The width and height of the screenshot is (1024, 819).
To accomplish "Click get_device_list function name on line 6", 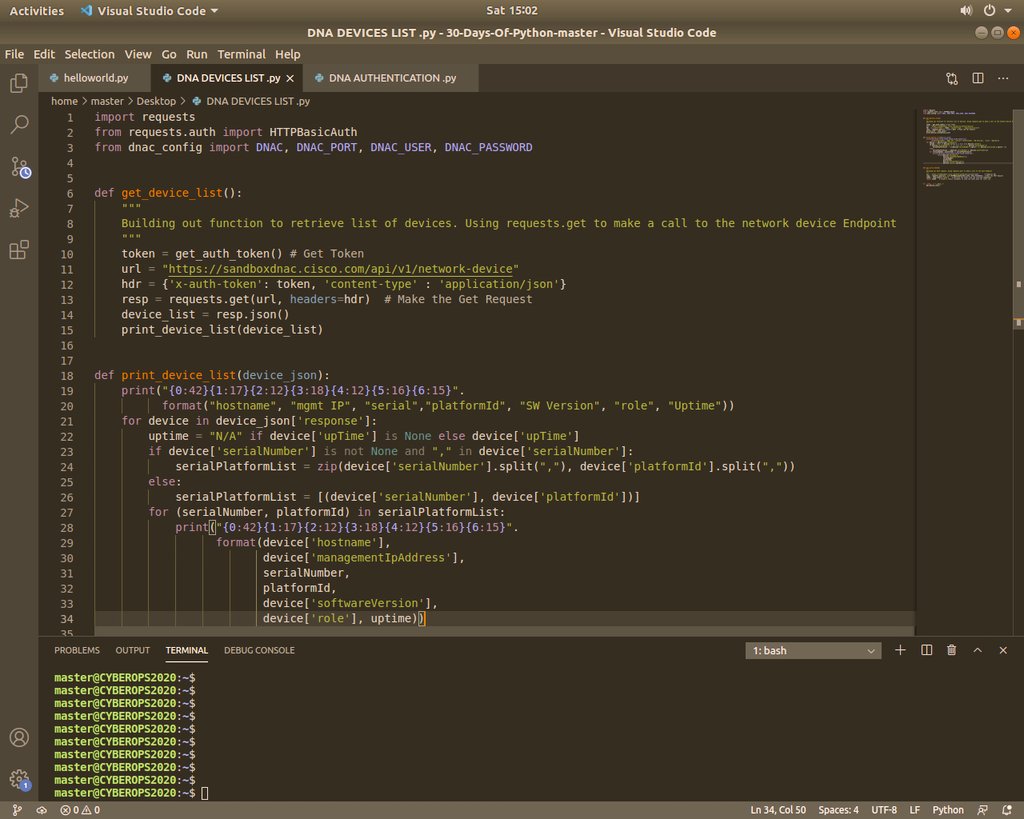I will pos(172,193).
